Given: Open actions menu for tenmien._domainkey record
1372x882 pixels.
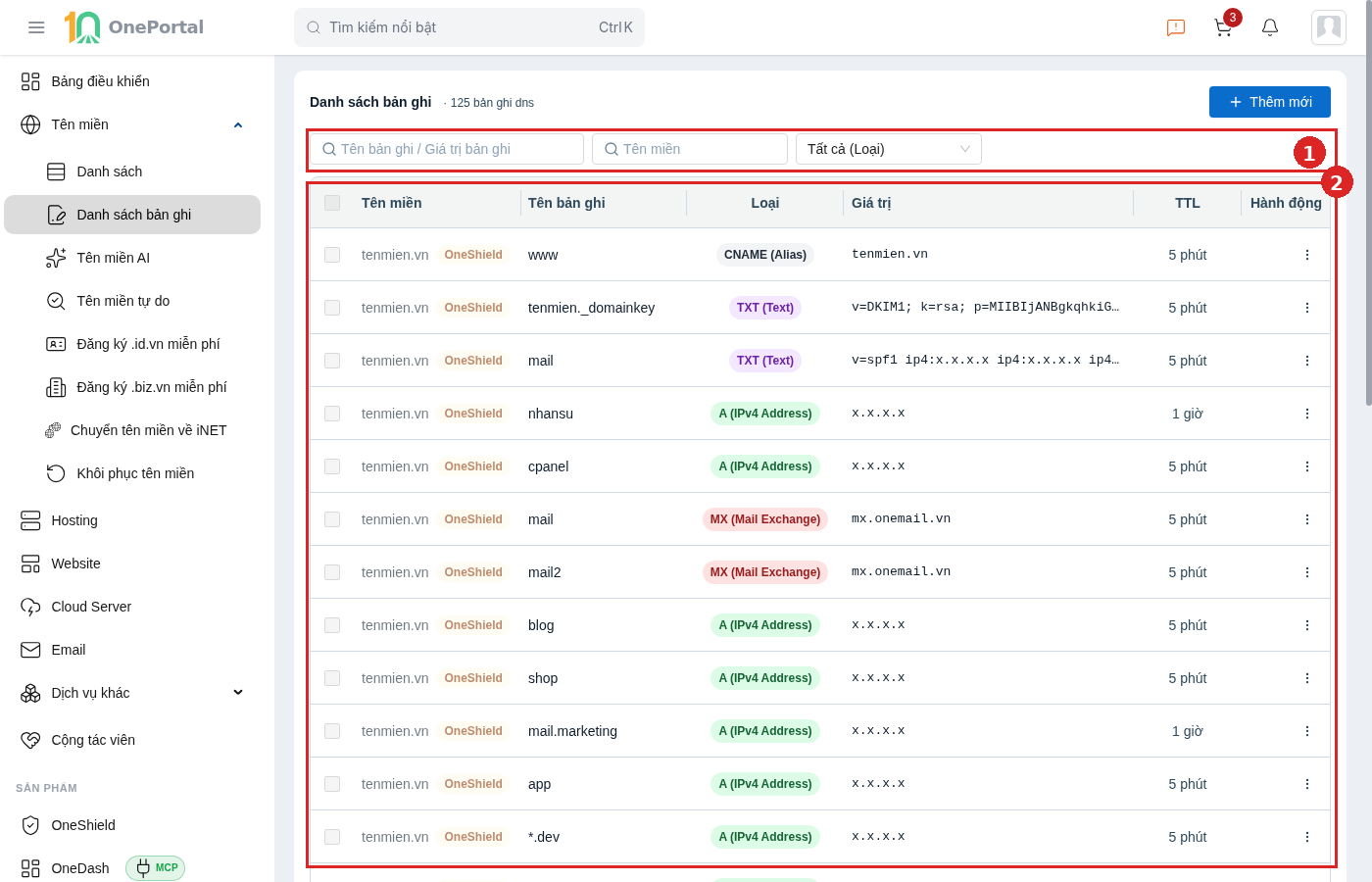Looking at the screenshot, I should coord(1307,308).
